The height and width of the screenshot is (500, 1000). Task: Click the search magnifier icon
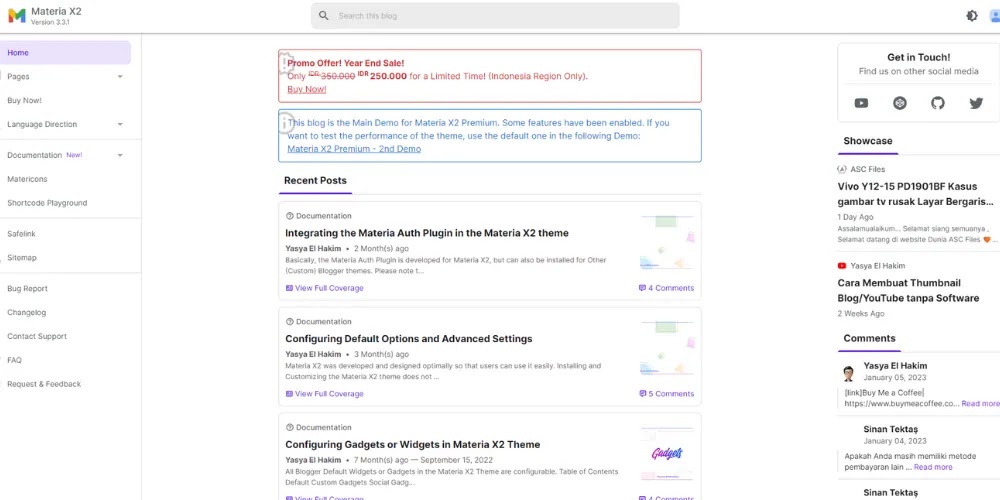(x=324, y=16)
